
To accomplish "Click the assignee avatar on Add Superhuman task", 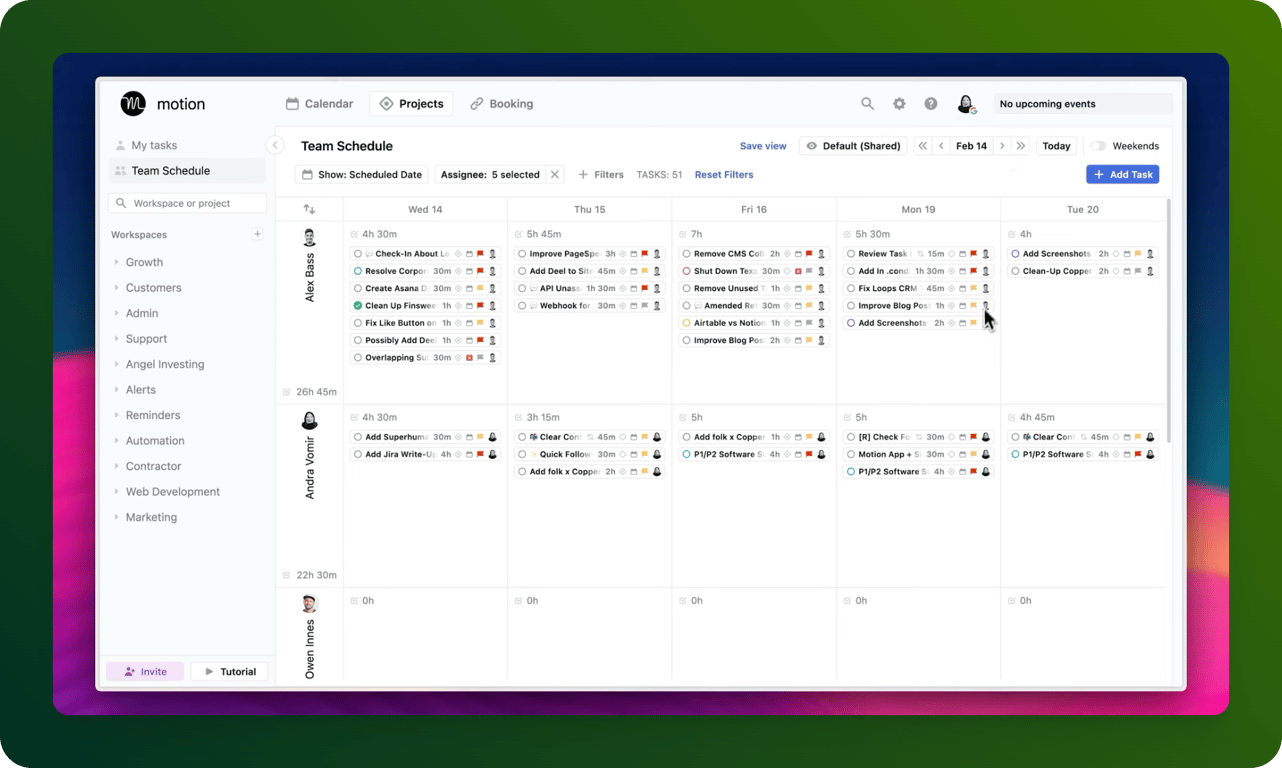I will pos(492,437).
